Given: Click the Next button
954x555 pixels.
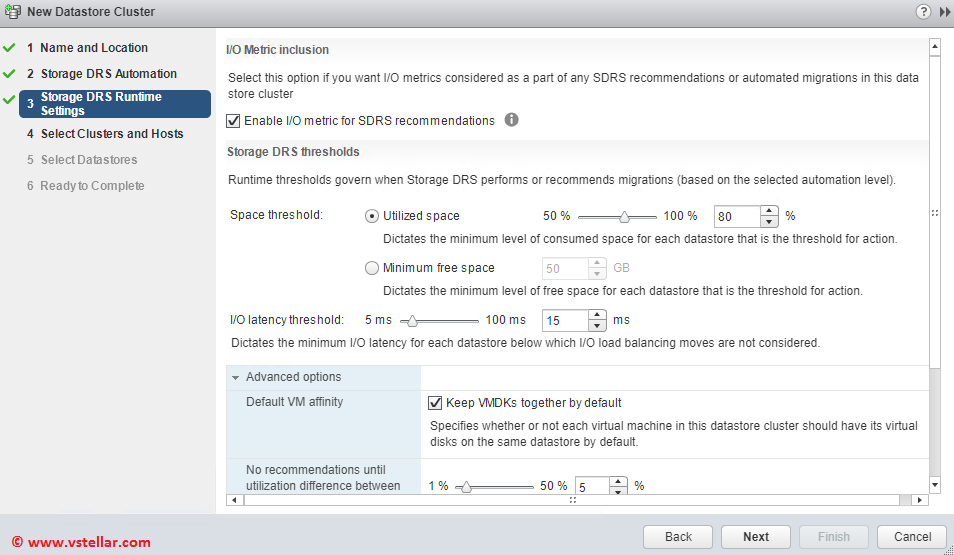Looking at the screenshot, I should click(x=756, y=537).
